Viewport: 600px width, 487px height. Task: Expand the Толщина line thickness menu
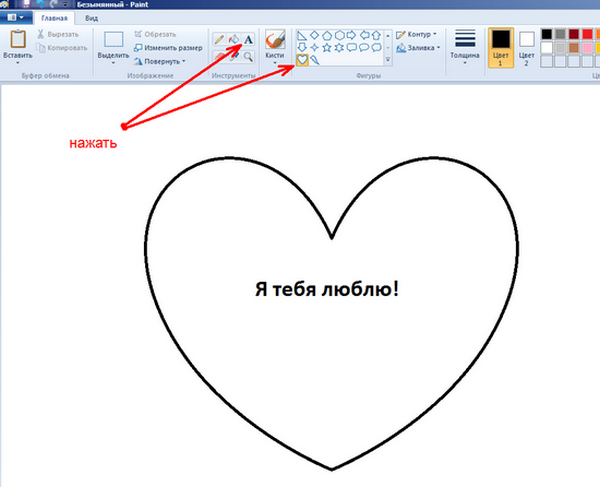click(464, 46)
